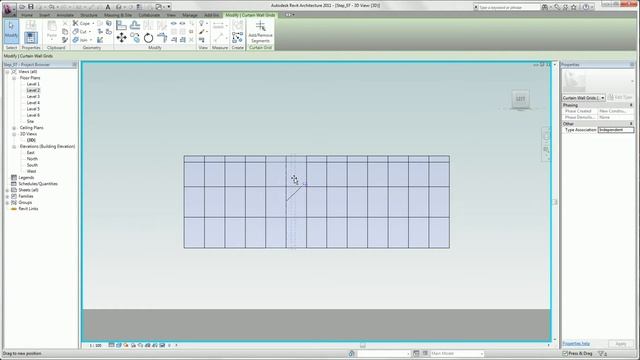Collapse the Phasing section in Properties
The width and height of the screenshot is (640, 360).
tap(631, 105)
